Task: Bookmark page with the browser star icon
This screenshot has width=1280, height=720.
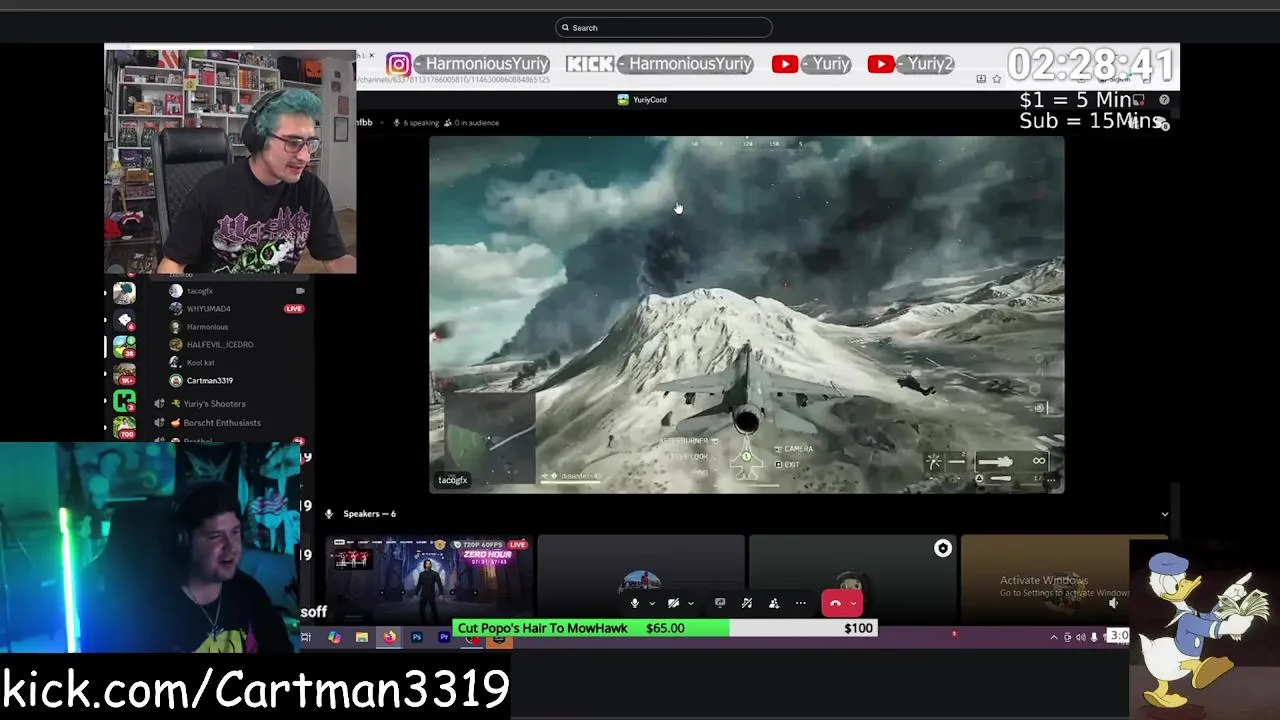Action: [996, 79]
